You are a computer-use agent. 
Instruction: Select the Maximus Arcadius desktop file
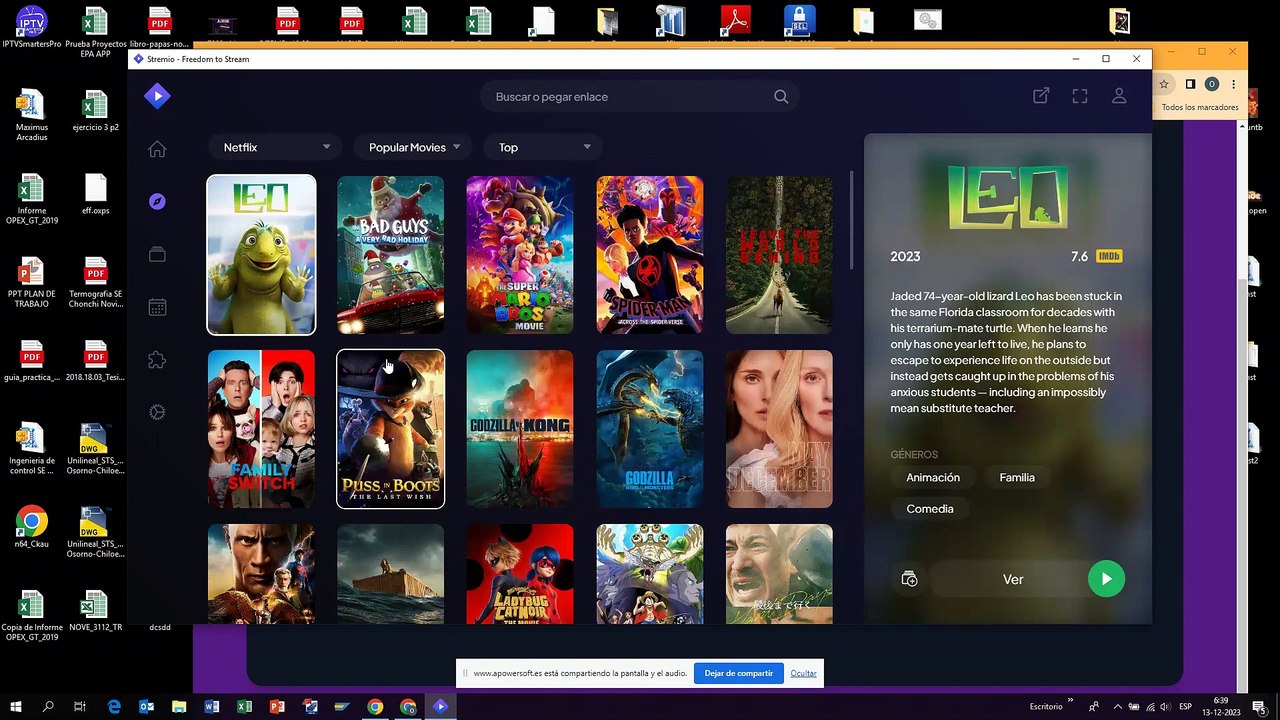click(x=32, y=116)
